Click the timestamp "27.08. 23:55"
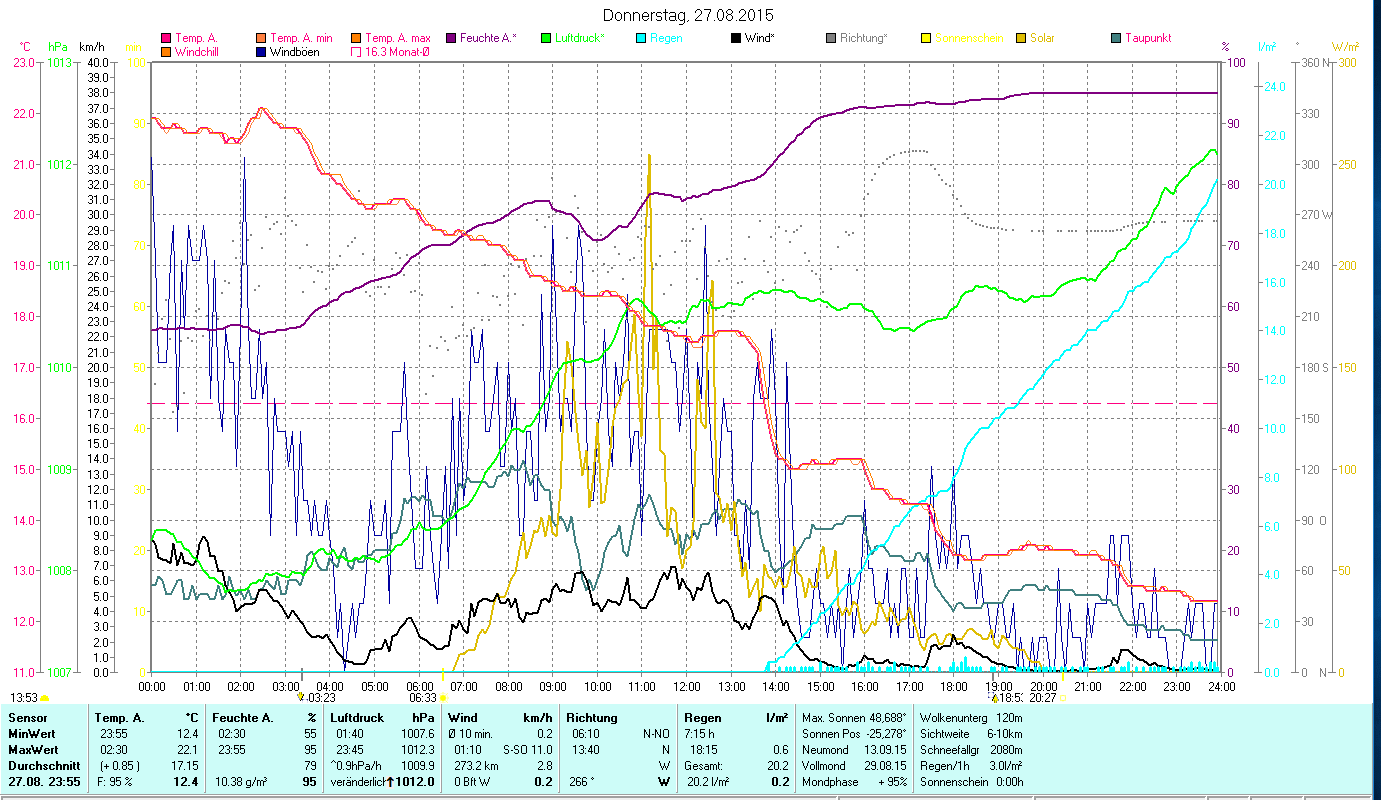1381x800 pixels. coord(44,782)
